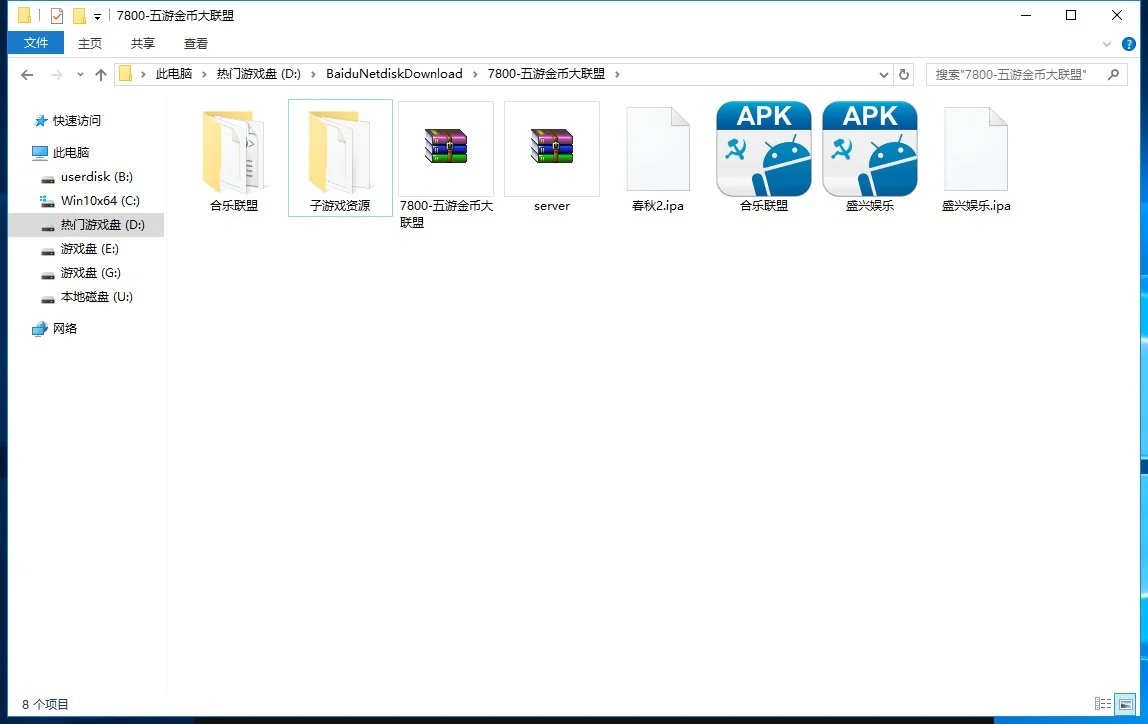Open the recent locations dropdown arrow
The image size is (1148, 724).
pyautogui.click(x=79, y=74)
